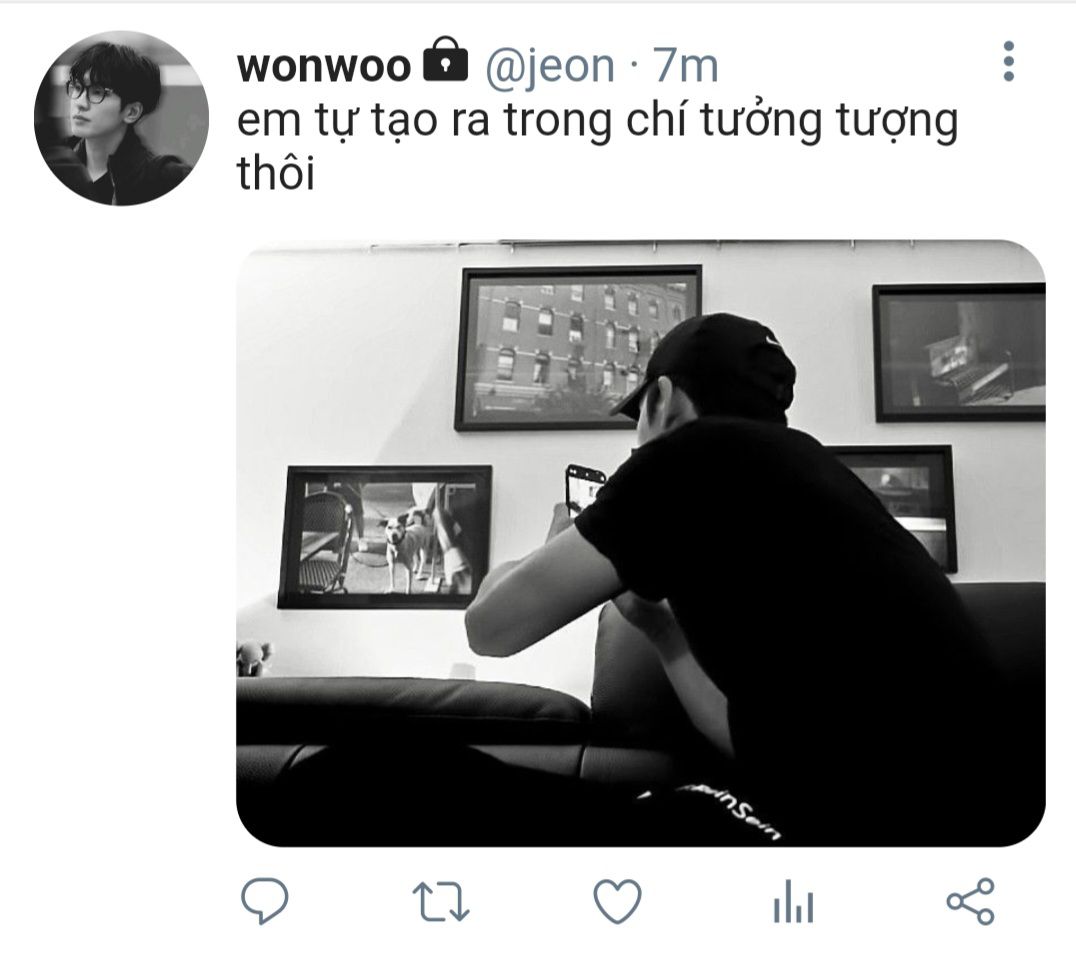The height and width of the screenshot is (953, 1076).
Task: View tweet analytics bar-chart icon
Action: [x=793, y=901]
